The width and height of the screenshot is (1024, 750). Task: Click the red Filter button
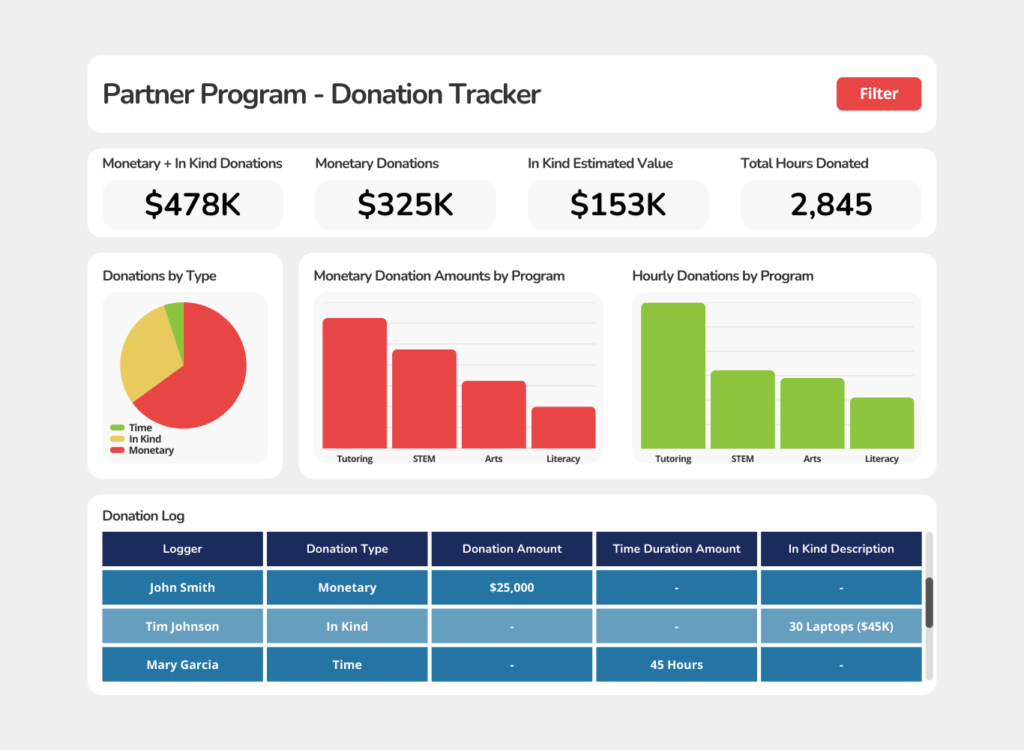(878, 93)
